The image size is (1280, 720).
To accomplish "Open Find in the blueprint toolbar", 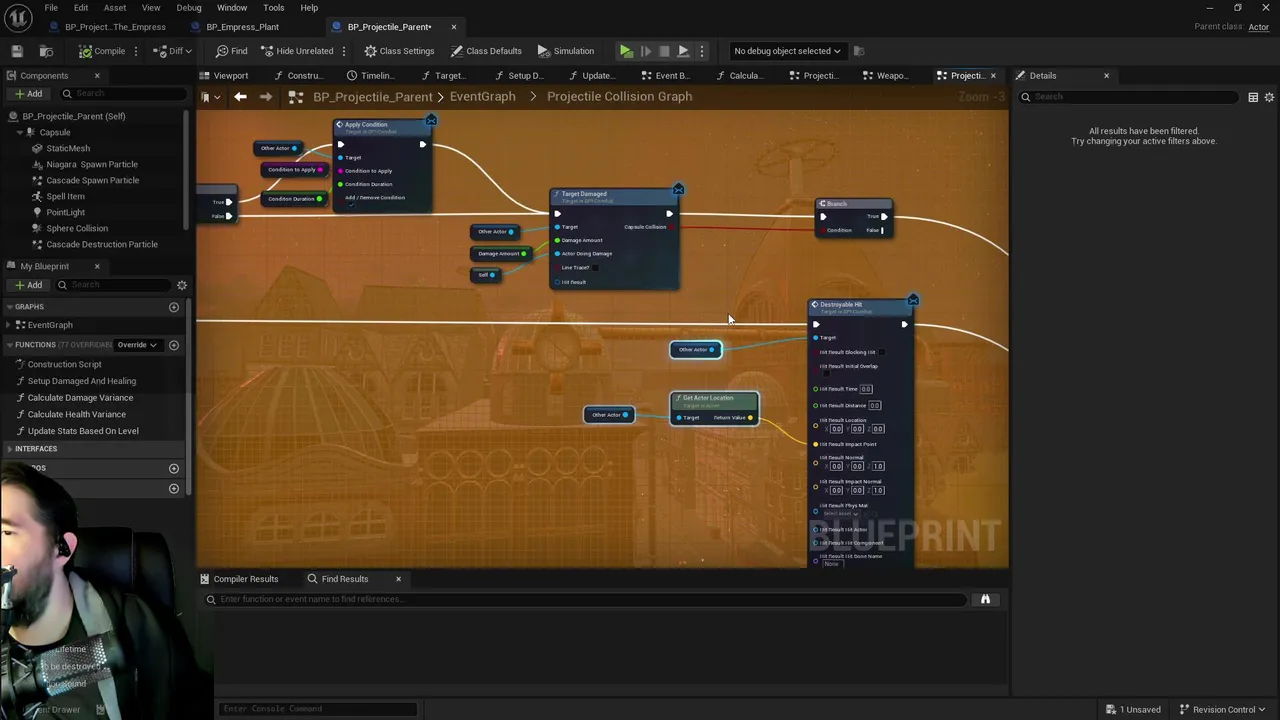I will coord(231,51).
